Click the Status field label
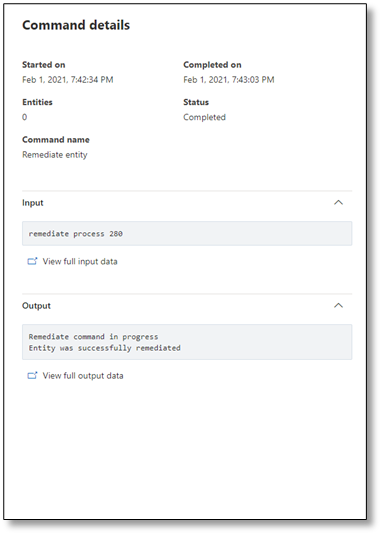Viewport: 382px width, 535px height. click(x=196, y=102)
